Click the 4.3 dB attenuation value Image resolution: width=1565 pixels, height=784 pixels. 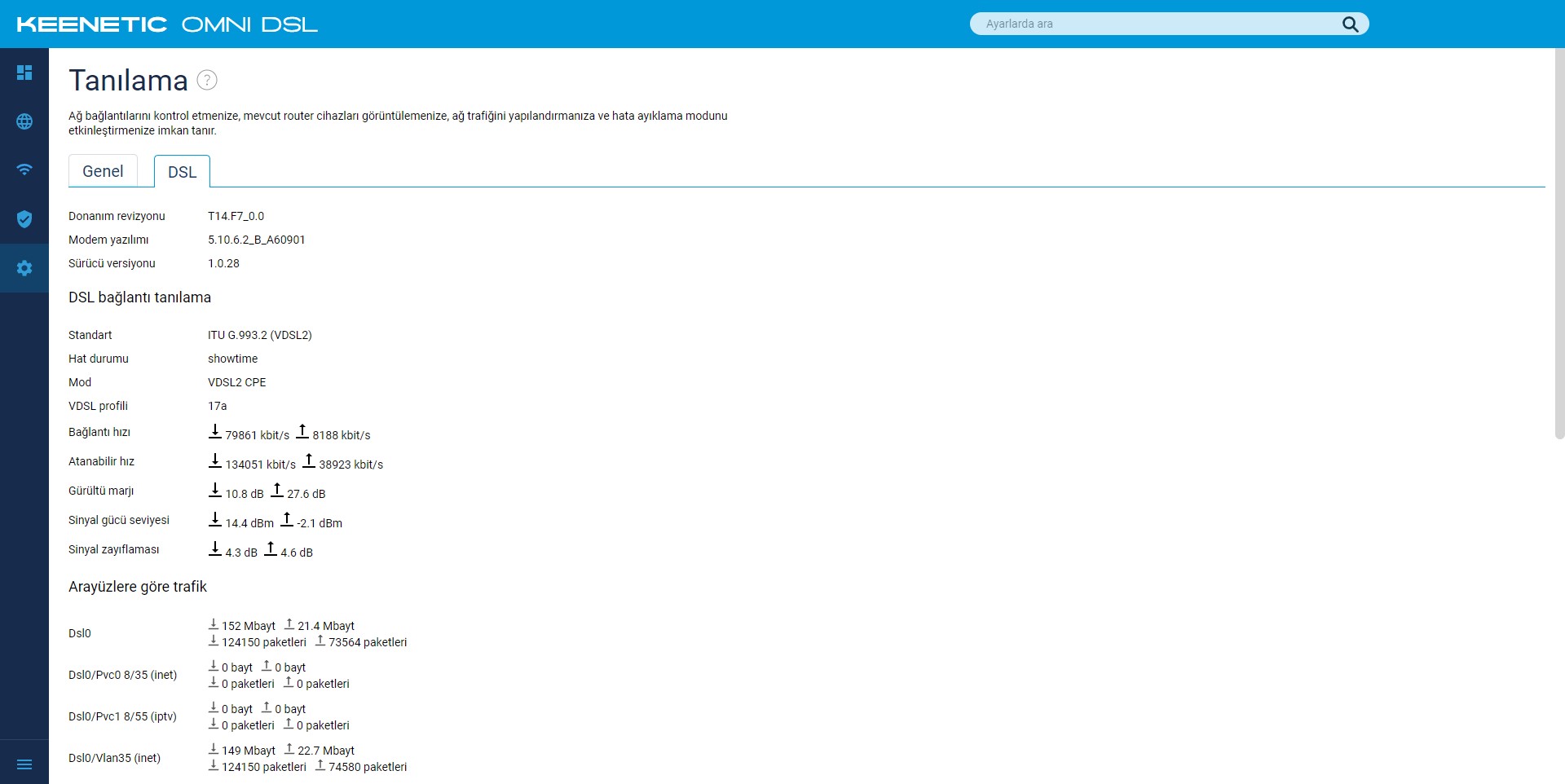[x=240, y=553]
